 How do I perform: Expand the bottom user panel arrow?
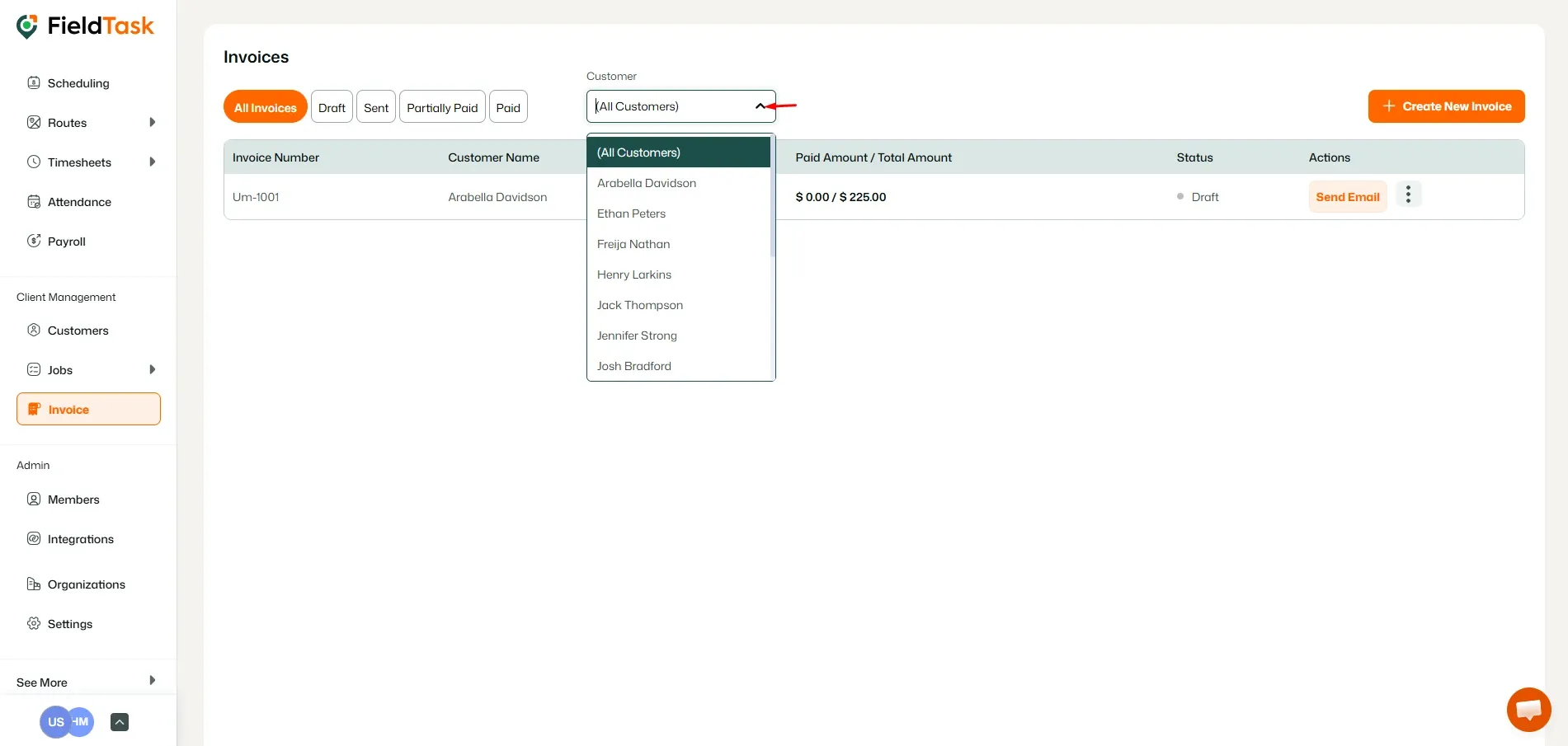[120, 722]
